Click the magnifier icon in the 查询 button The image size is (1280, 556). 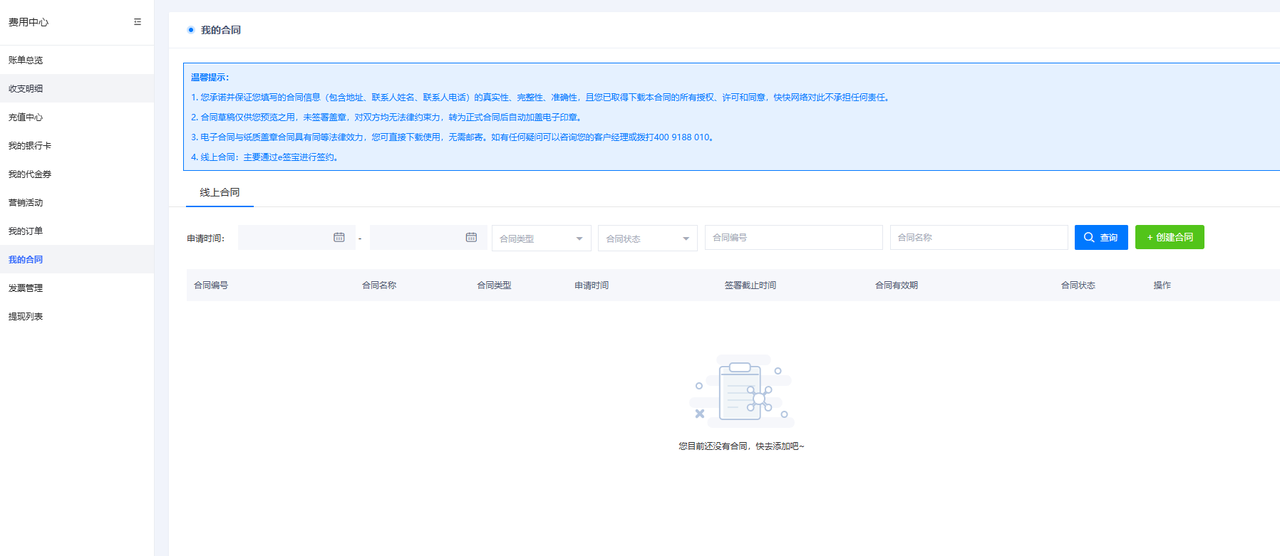pyautogui.click(x=1089, y=238)
